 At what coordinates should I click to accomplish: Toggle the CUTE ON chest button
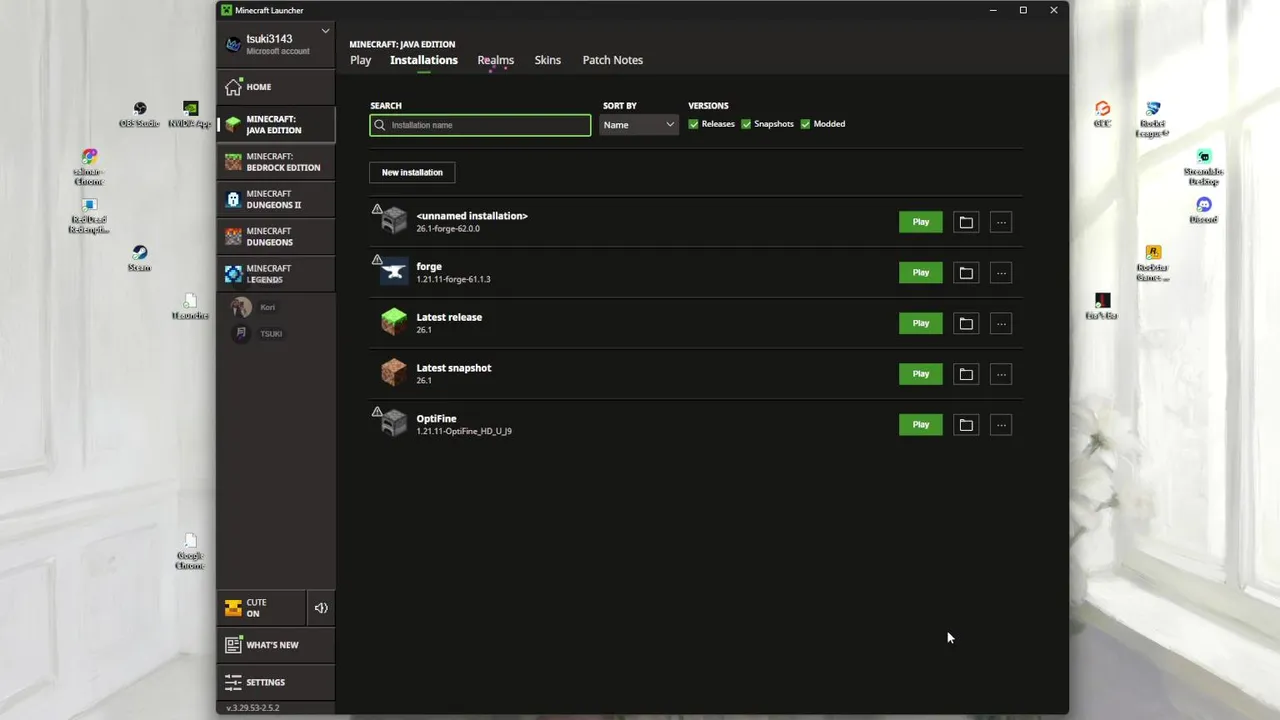(261, 608)
